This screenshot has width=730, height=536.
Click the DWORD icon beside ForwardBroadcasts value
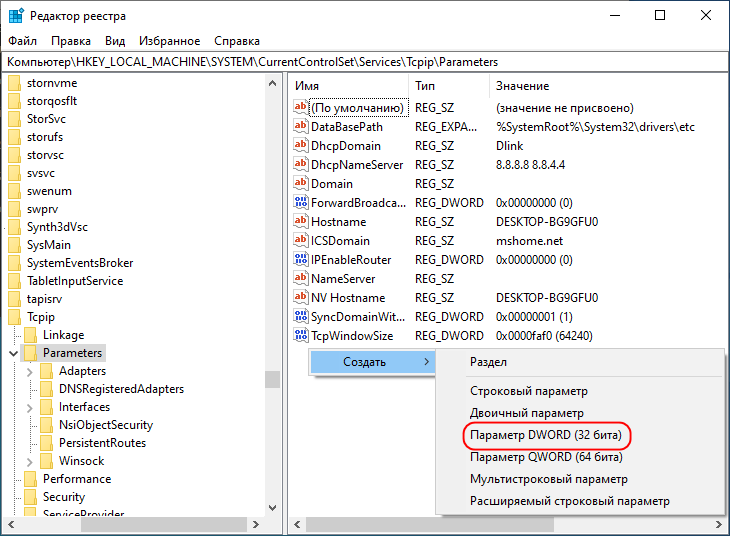coord(300,203)
